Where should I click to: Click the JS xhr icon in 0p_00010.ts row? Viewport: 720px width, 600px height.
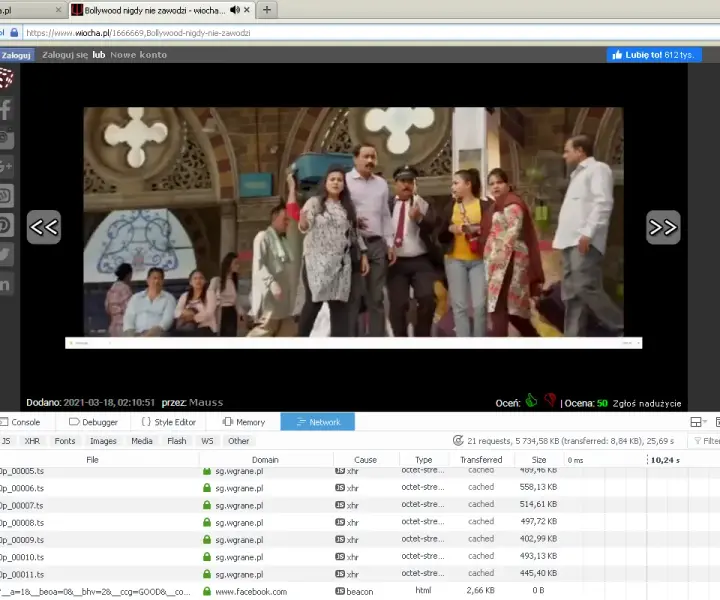tap(340, 556)
